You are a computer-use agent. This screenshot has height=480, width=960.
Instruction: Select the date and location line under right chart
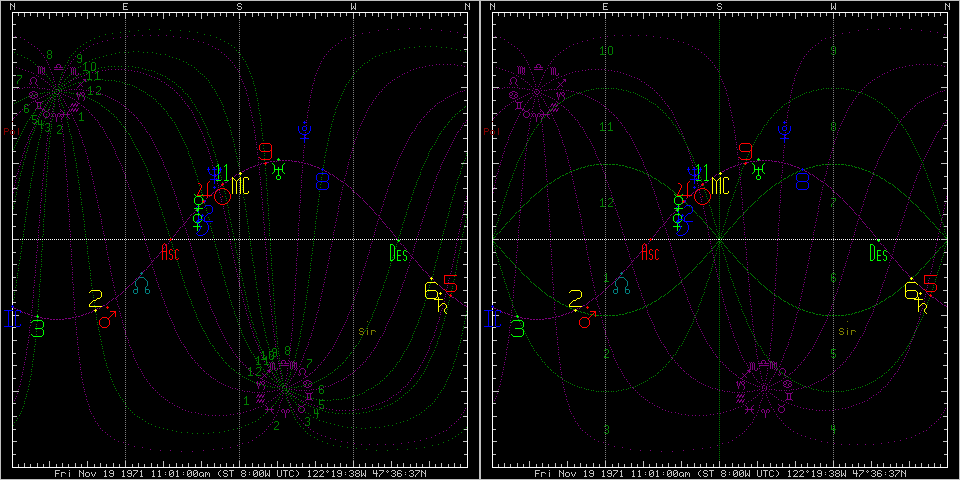coord(720,474)
